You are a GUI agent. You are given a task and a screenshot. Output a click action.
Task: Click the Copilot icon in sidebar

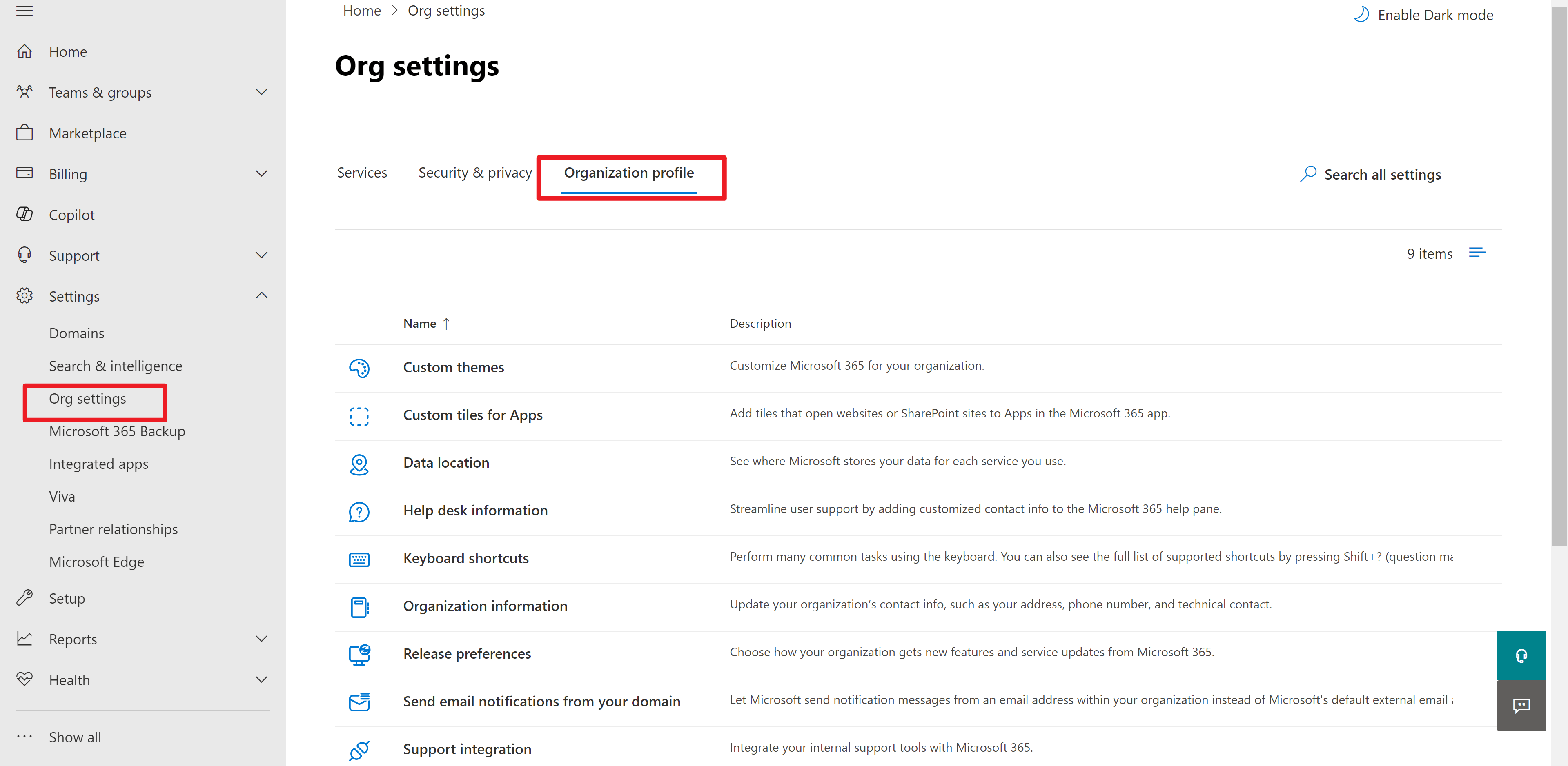[x=24, y=214]
